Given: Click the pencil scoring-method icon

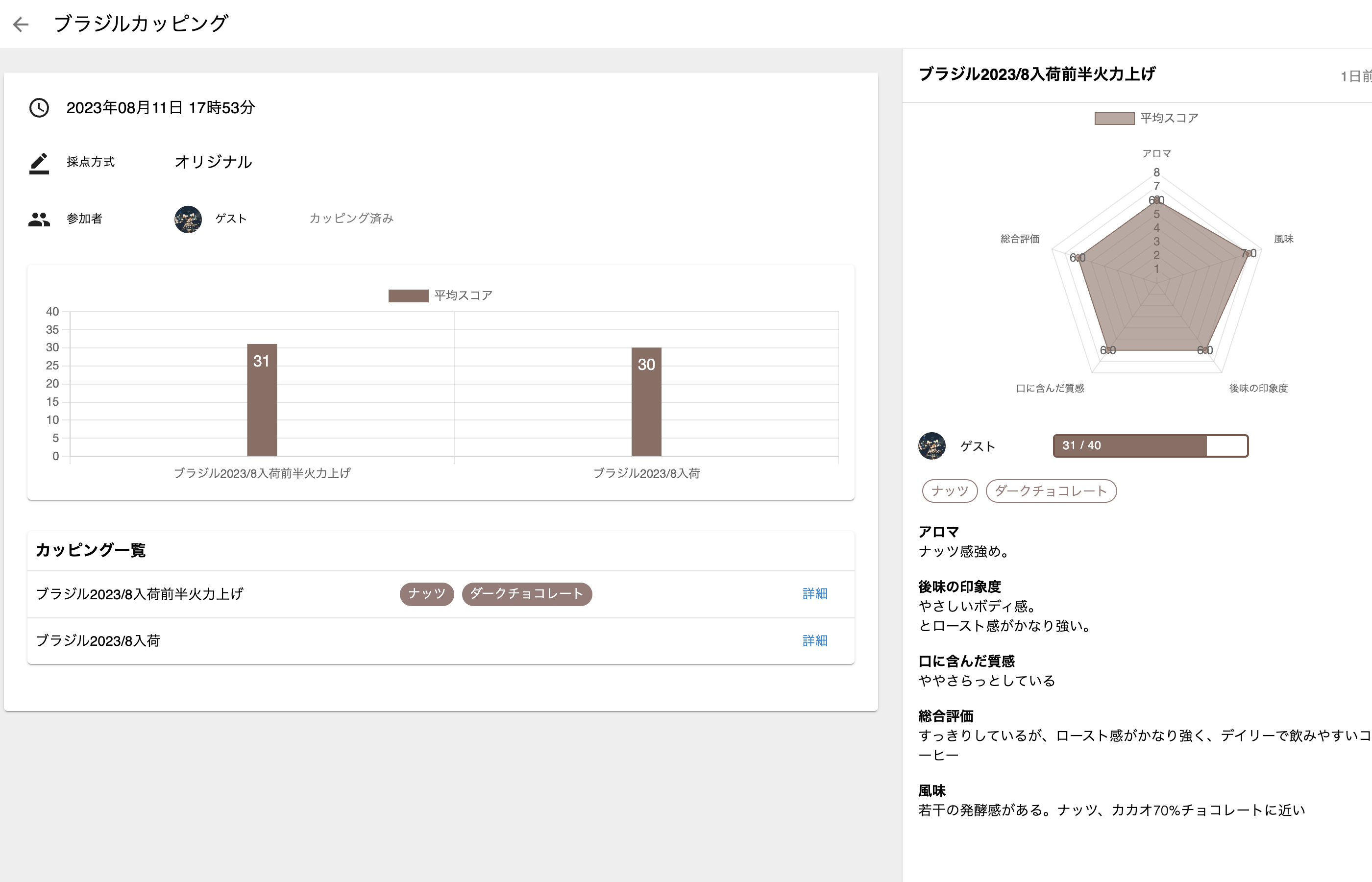Looking at the screenshot, I should (x=39, y=163).
